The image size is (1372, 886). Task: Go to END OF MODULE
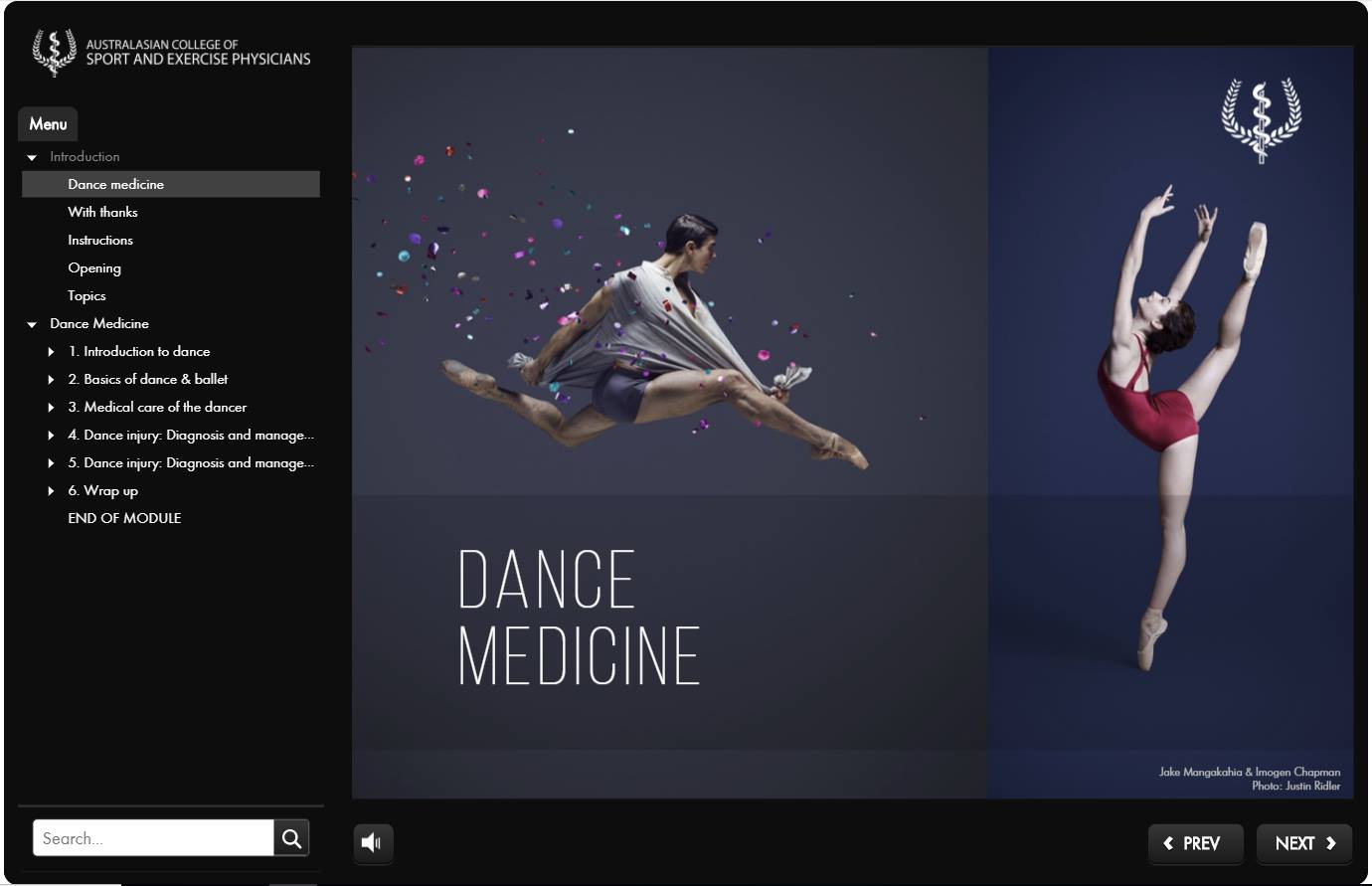[124, 518]
